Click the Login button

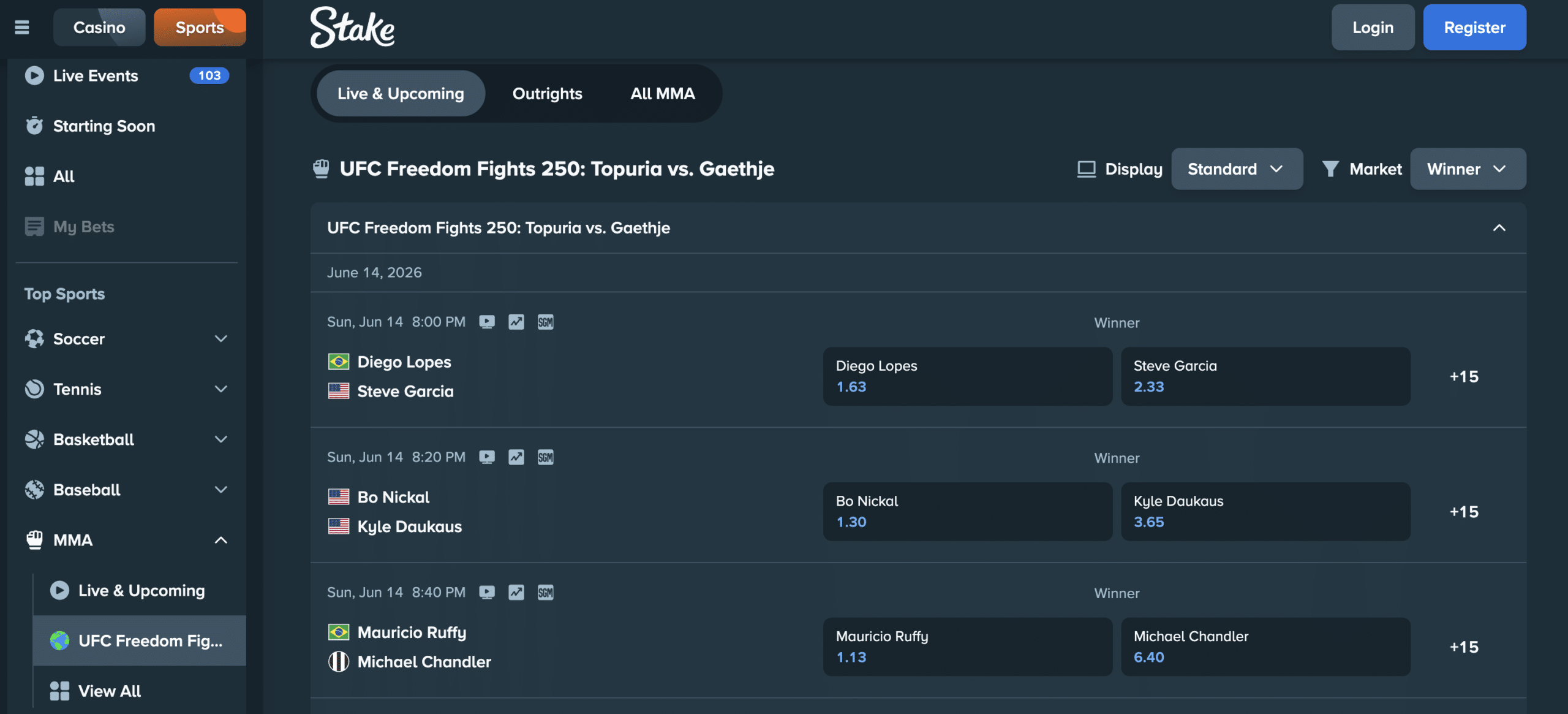[x=1373, y=28]
